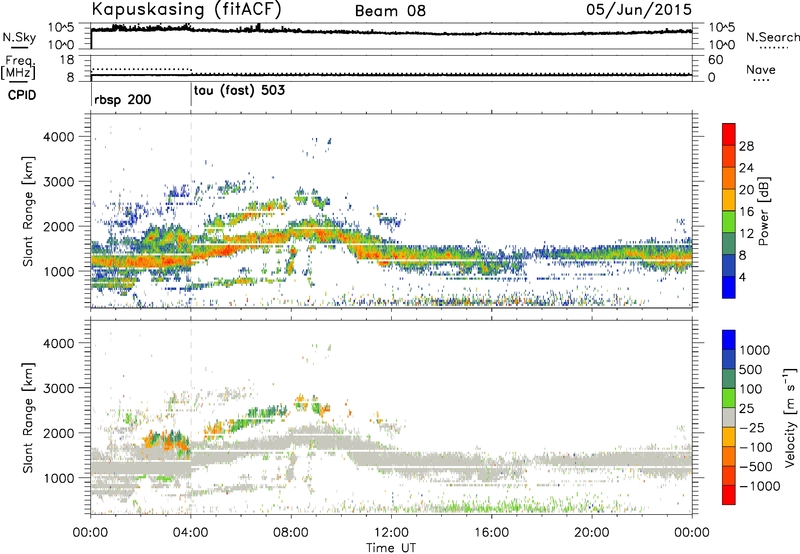Screen dimensions: 800x554
Task: Click the '4' tick on the Power scale
Action: (x=743, y=277)
